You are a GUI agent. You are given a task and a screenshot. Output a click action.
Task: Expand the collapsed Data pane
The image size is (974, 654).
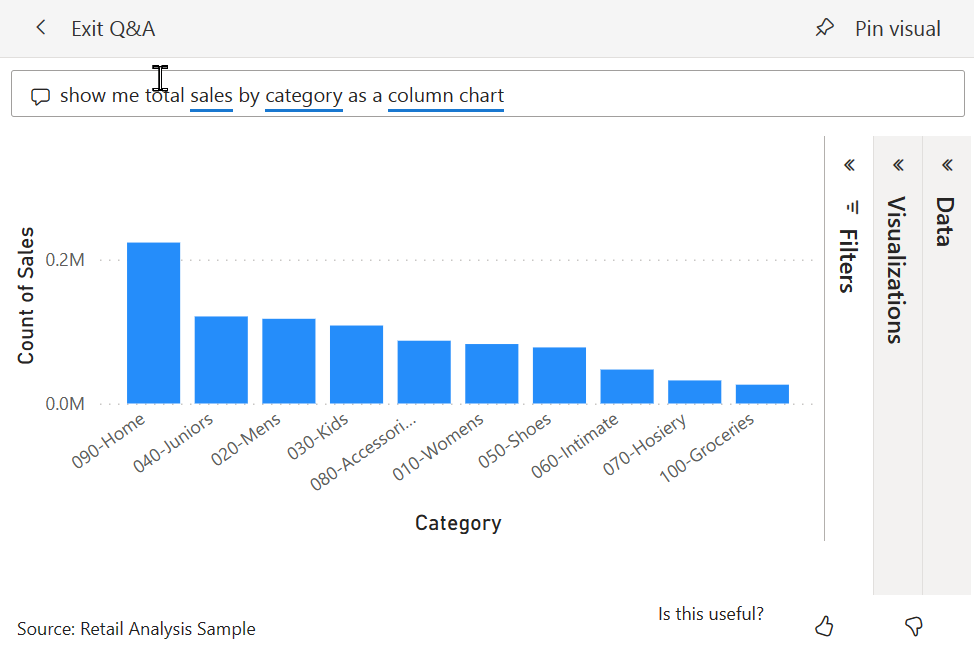pos(946,165)
